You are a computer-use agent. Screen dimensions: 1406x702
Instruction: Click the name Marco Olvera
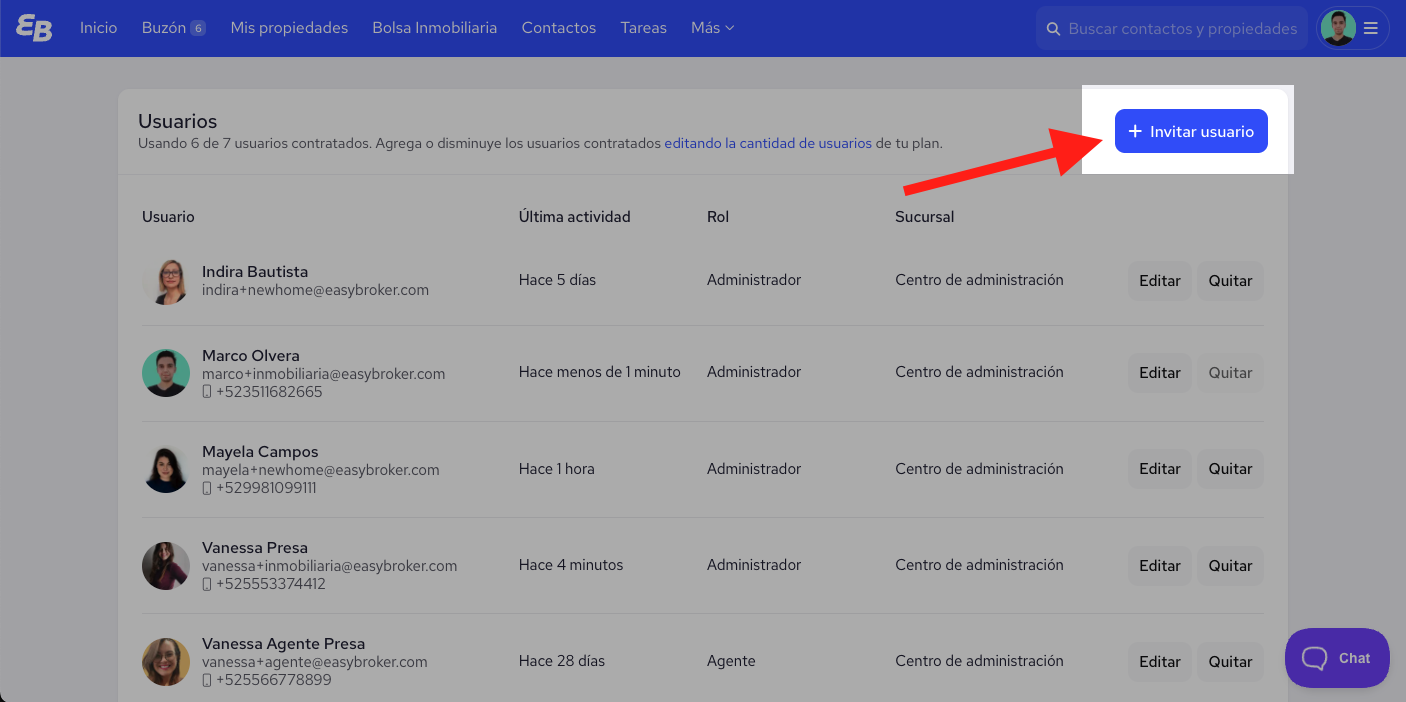[250, 356]
